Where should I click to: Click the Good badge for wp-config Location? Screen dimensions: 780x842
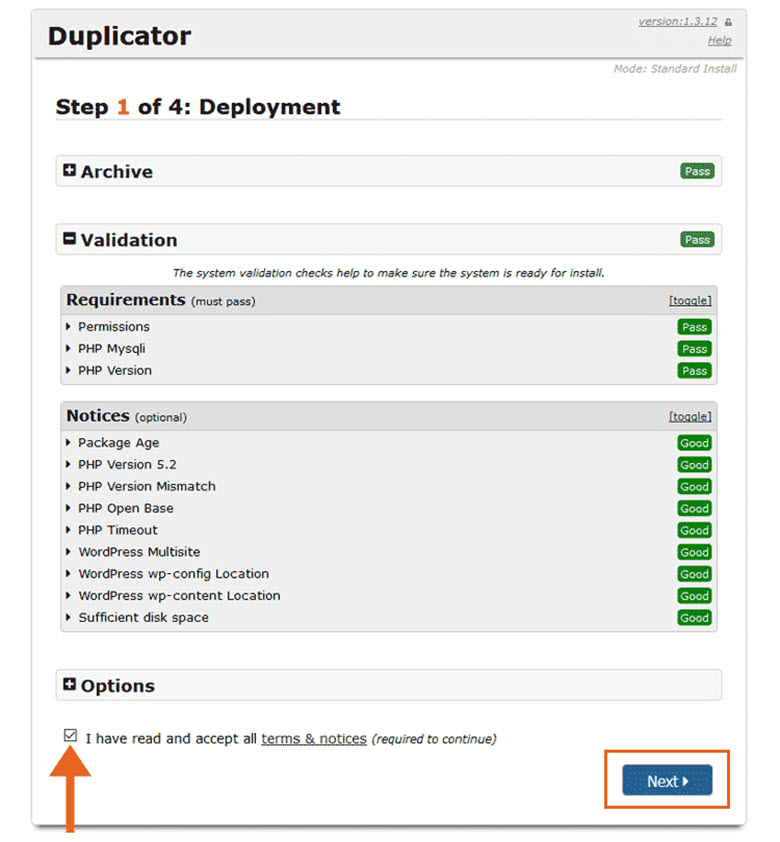pos(694,574)
